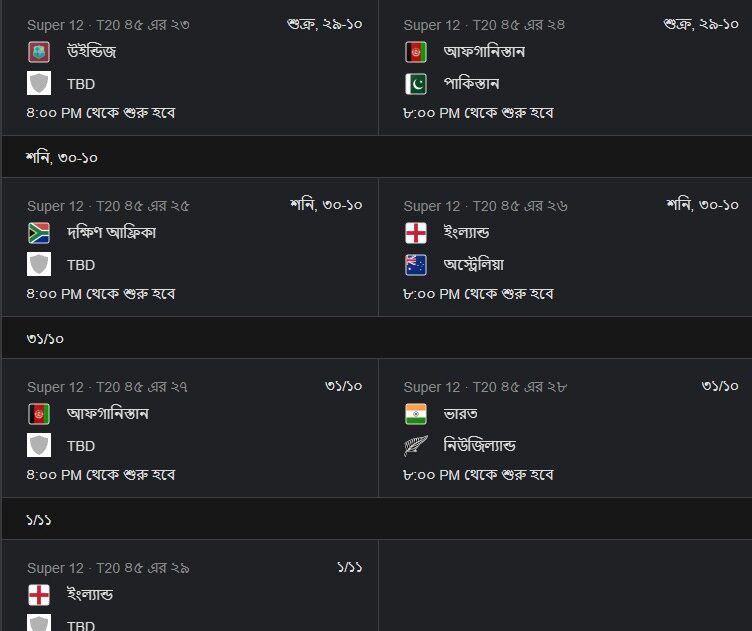The height and width of the screenshot is (631, 752).
Task: Click the West Indies team flag icon
Action: pos(39,52)
